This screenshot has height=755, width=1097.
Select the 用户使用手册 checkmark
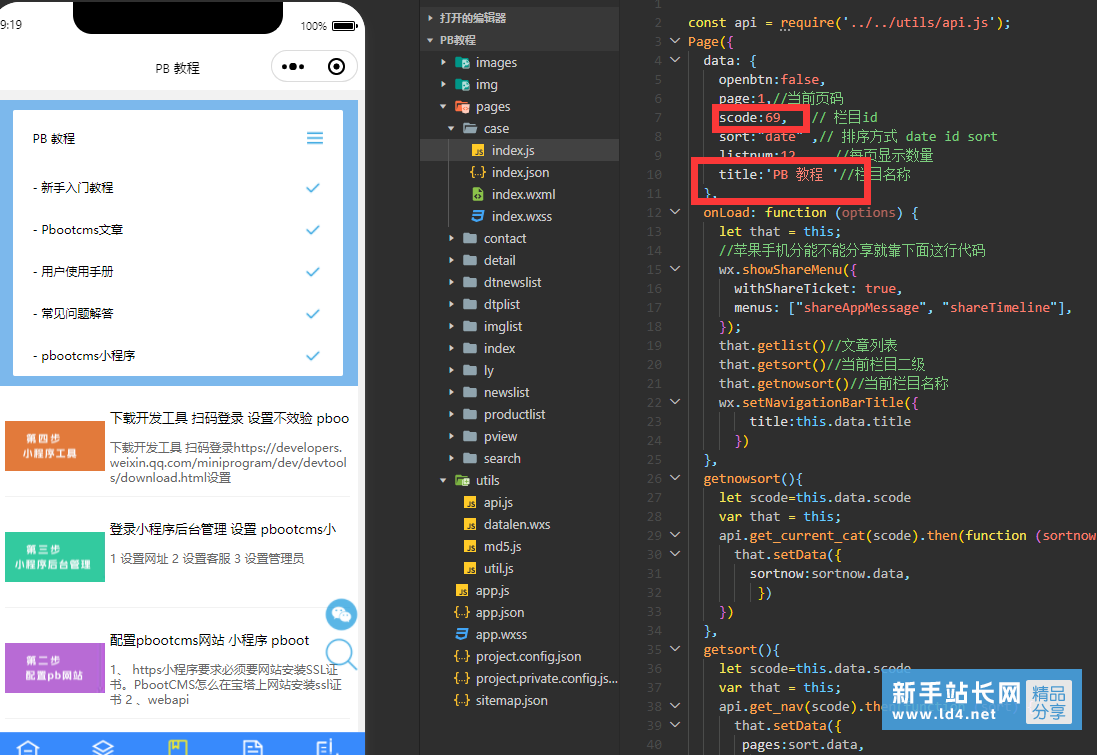click(313, 271)
